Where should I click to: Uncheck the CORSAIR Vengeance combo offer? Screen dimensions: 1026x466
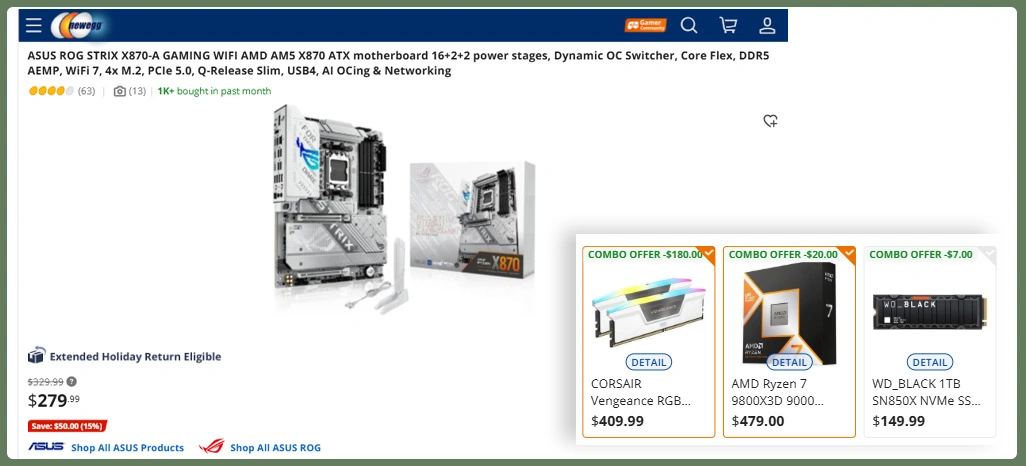tap(709, 254)
